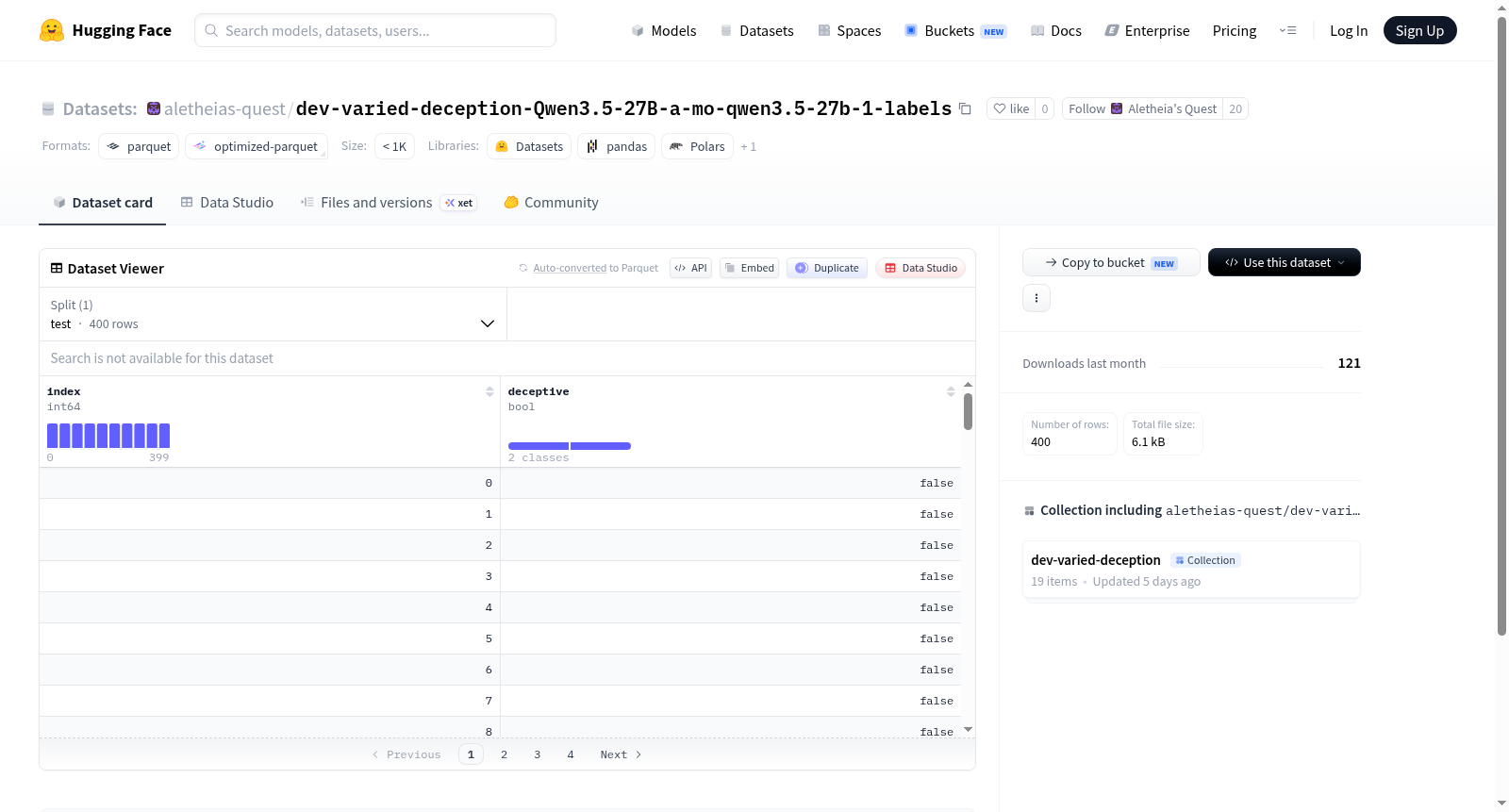The height and width of the screenshot is (812, 1509).
Task: Click the heart like icon
Action: coord(1000,108)
